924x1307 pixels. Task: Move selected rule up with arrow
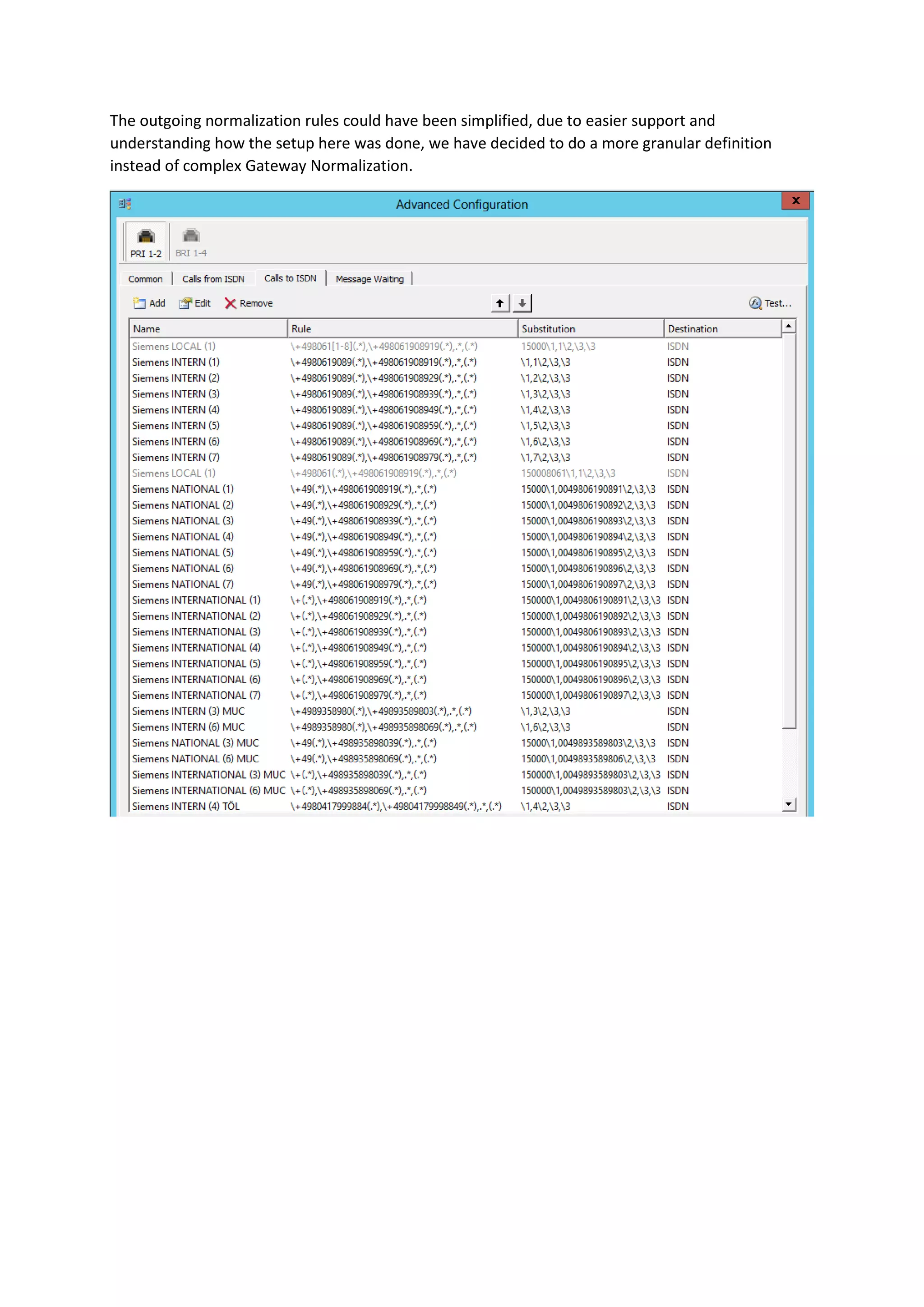(x=499, y=303)
